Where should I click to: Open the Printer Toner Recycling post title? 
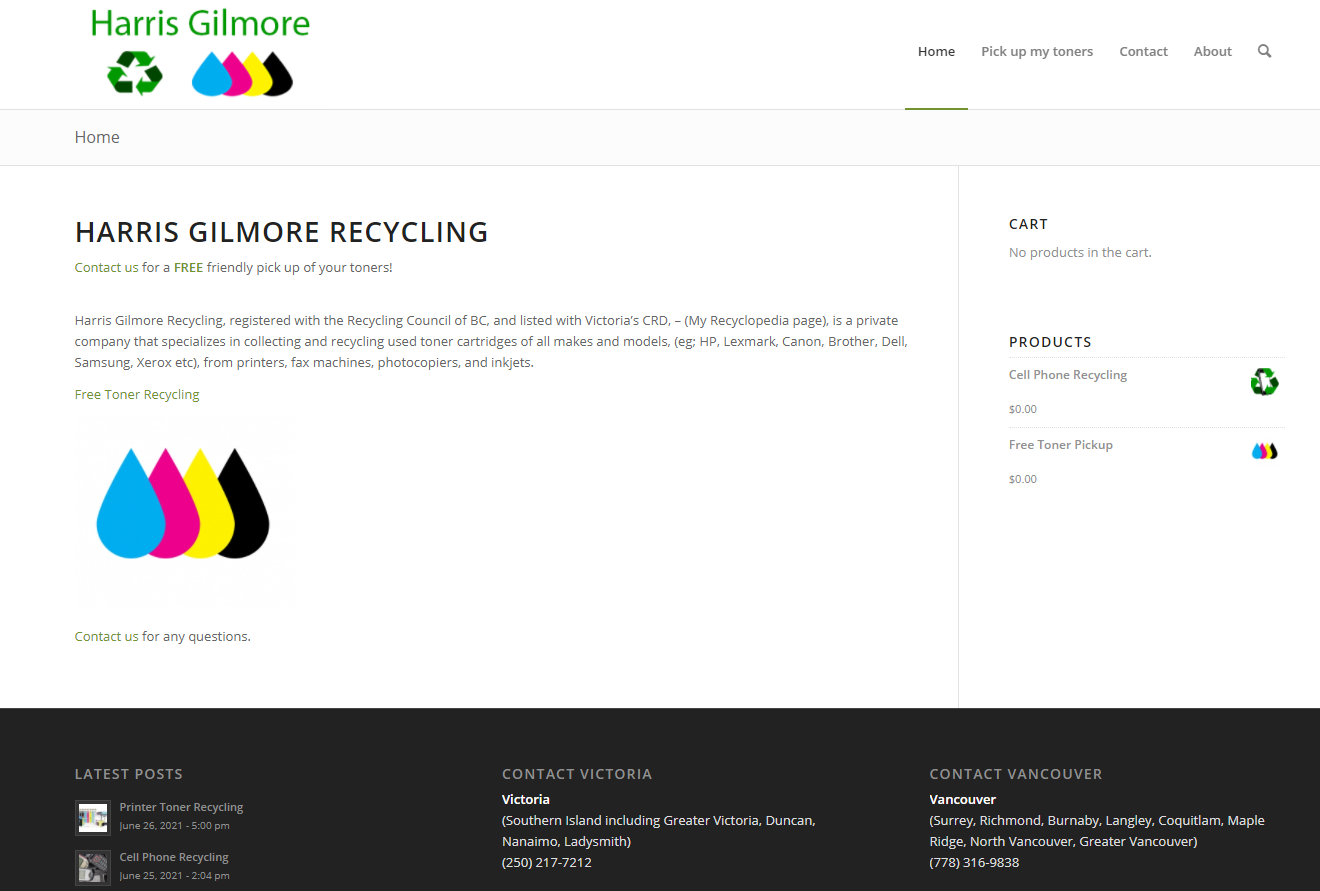181,807
